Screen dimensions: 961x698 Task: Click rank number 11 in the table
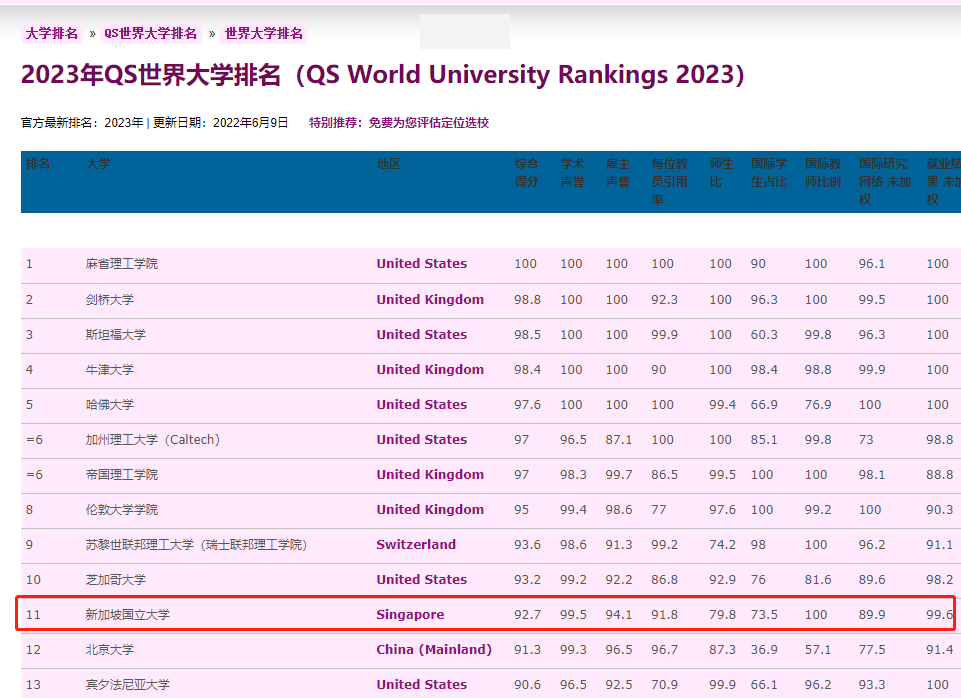33,614
